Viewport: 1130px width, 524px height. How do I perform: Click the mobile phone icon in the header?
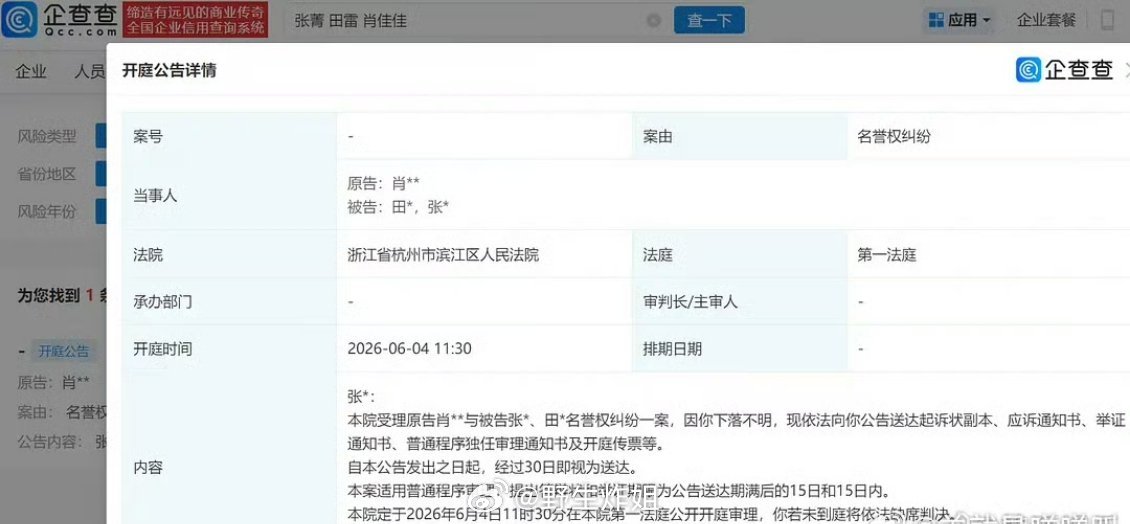(x=1108, y=20)
